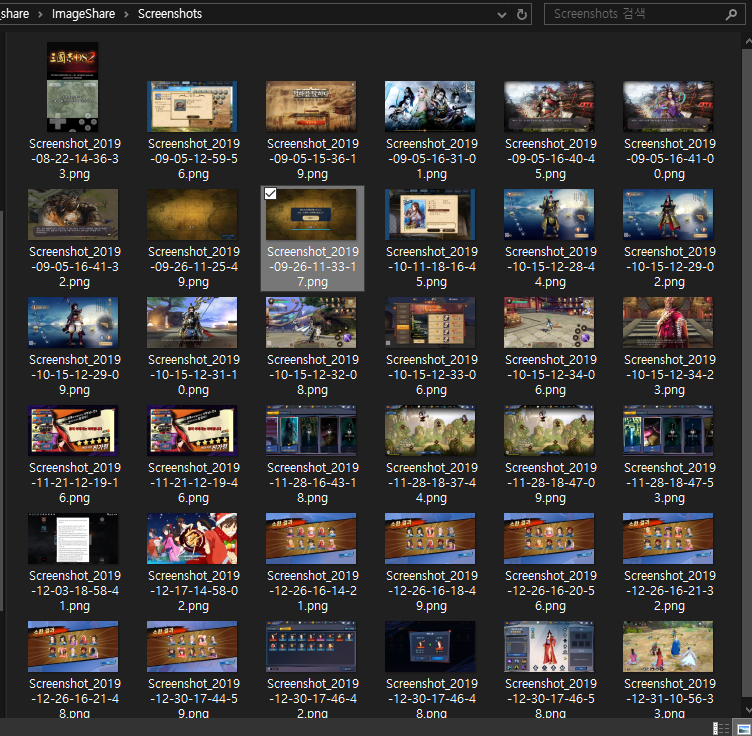Select Screenshots in the breadcrumb path

point(170,14)
